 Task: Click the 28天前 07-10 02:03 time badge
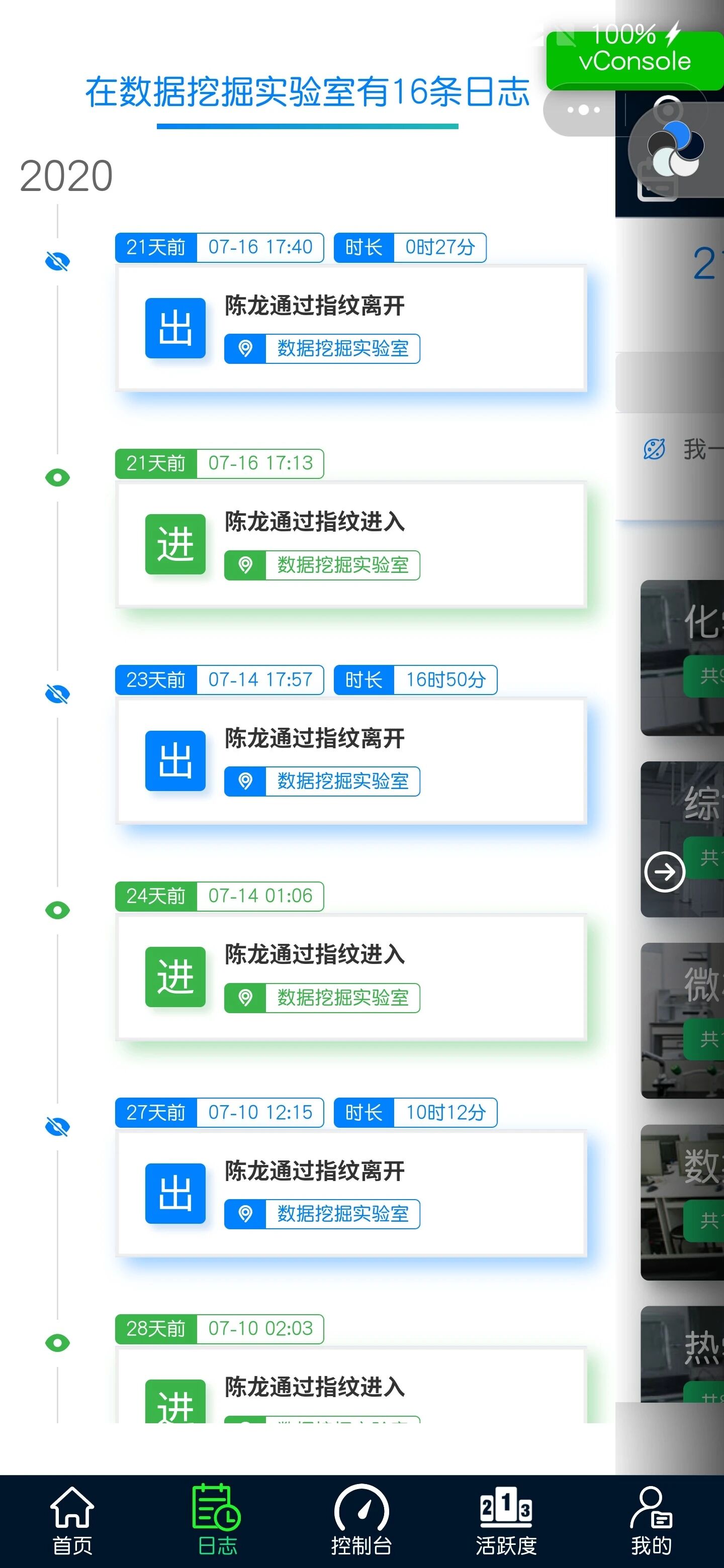pos(219,1328)
